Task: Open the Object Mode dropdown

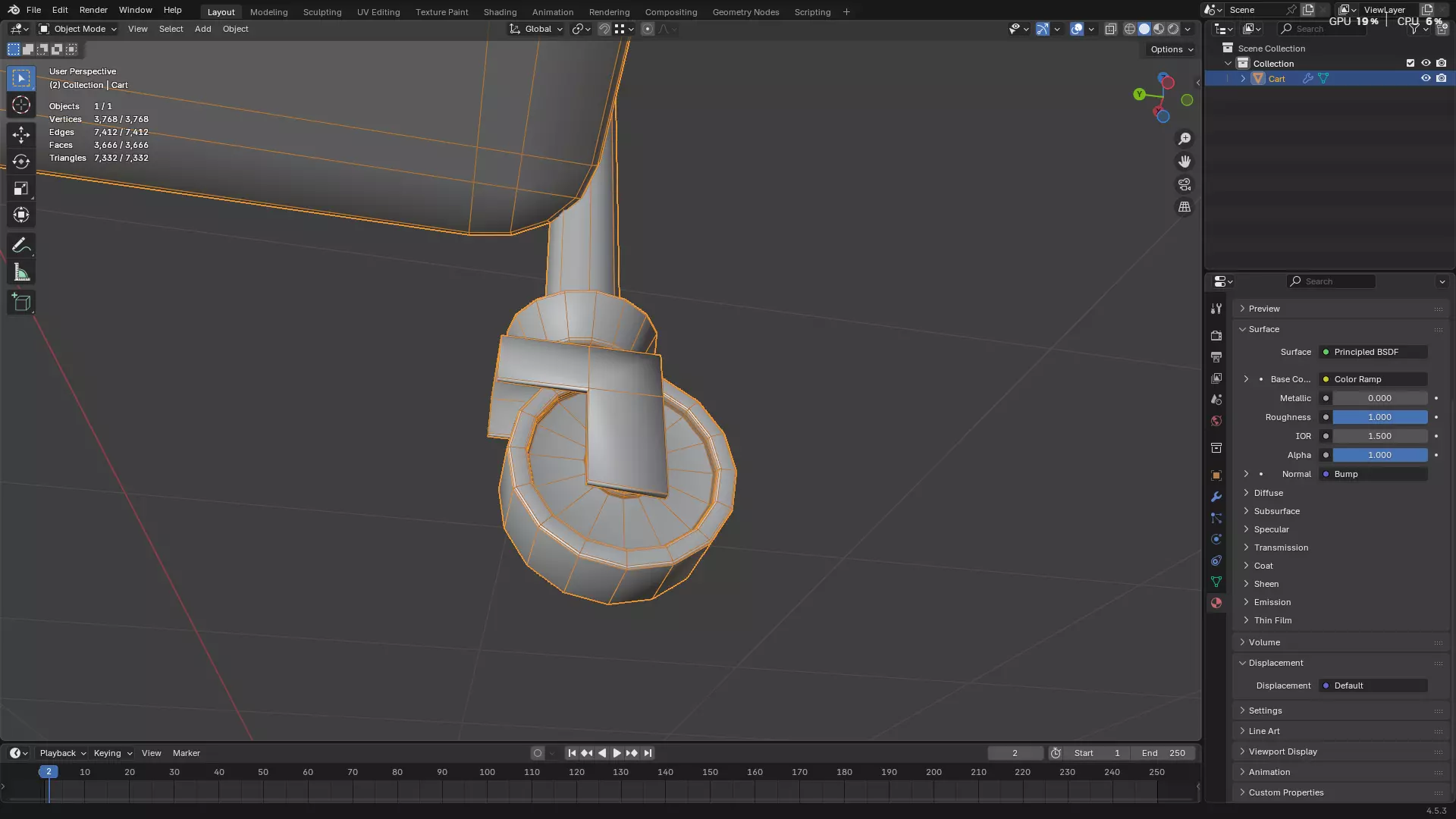Action: point(78,29)
